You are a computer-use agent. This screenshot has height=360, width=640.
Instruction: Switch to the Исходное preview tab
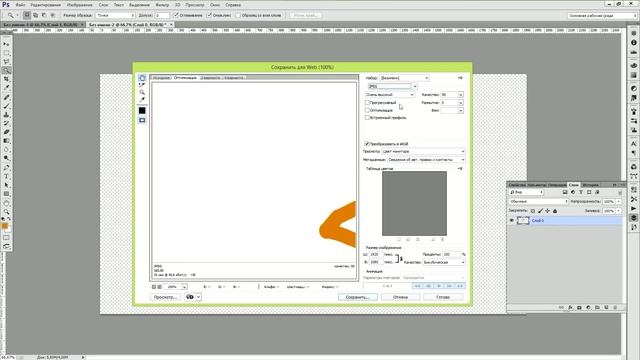162,78
